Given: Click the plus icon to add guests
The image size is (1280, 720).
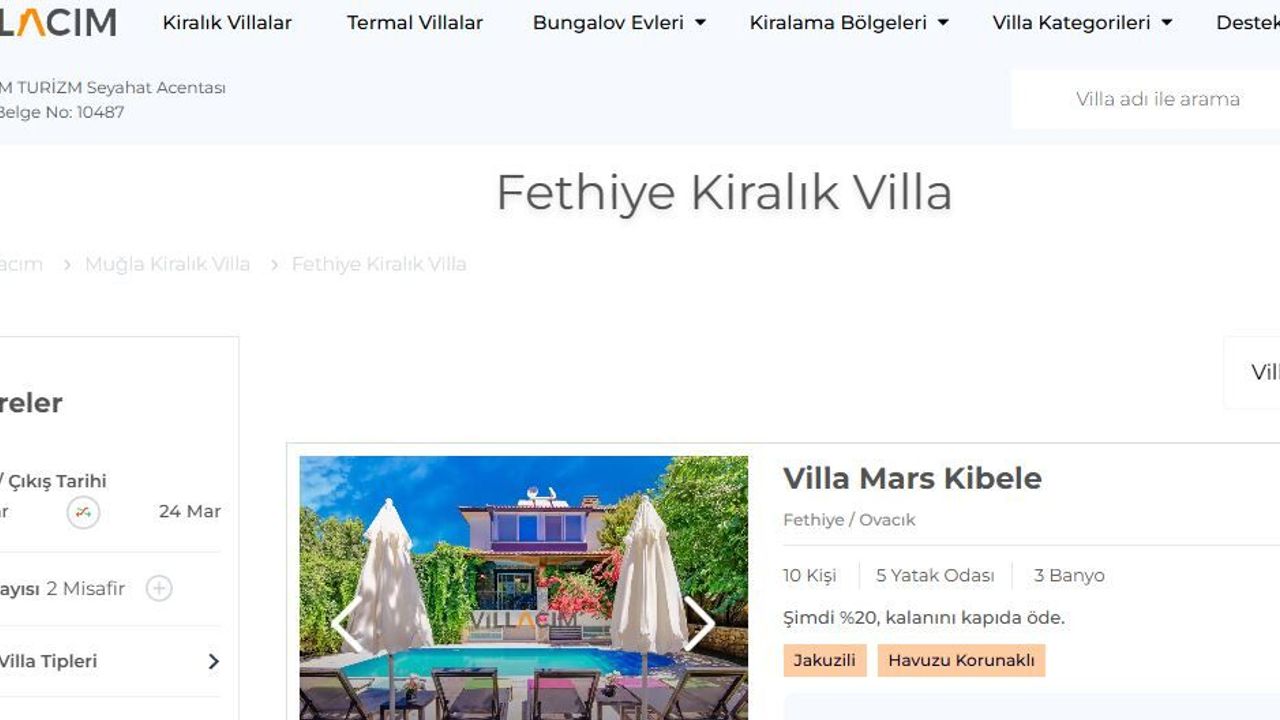Looking at the screenshot, I should [159, 588].
